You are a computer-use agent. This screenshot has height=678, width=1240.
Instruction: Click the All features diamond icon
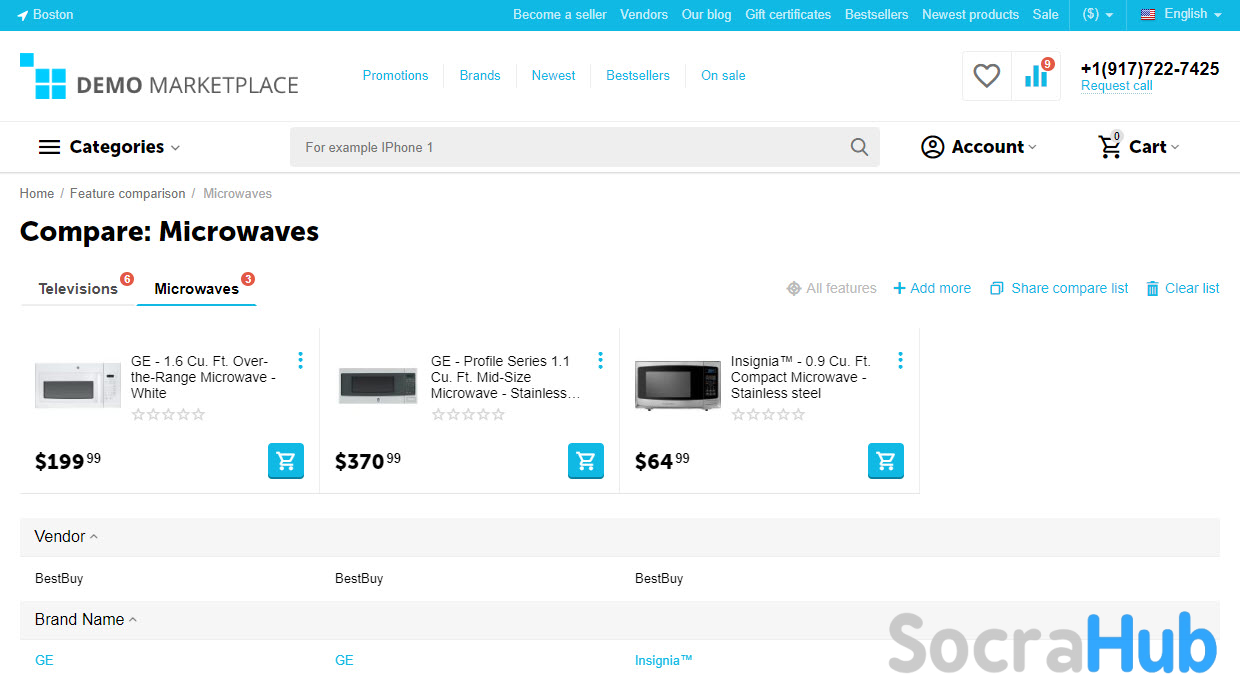(x=794, y=288)
